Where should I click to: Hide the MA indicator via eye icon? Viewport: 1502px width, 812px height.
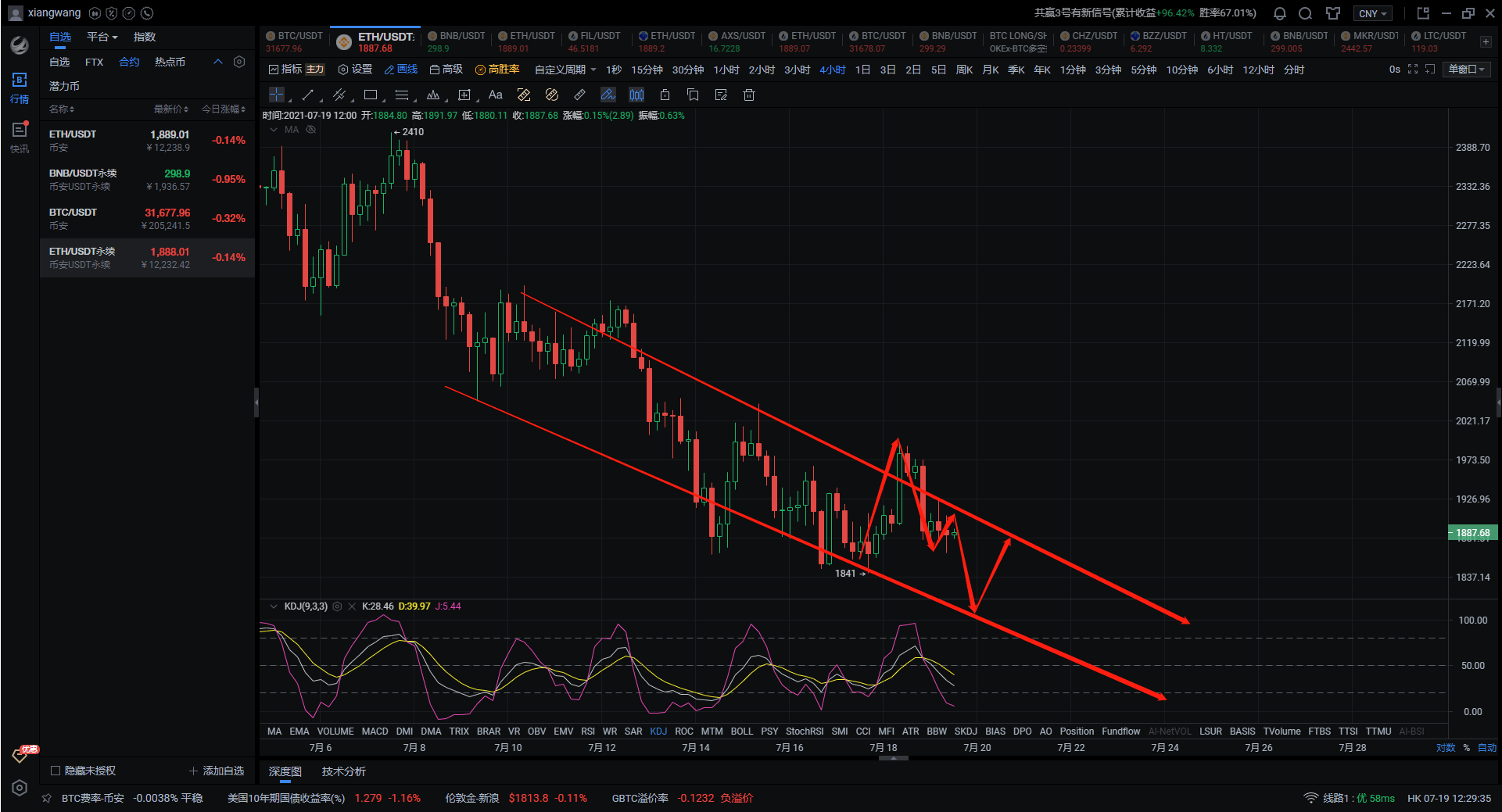click(x=311, y=130)
